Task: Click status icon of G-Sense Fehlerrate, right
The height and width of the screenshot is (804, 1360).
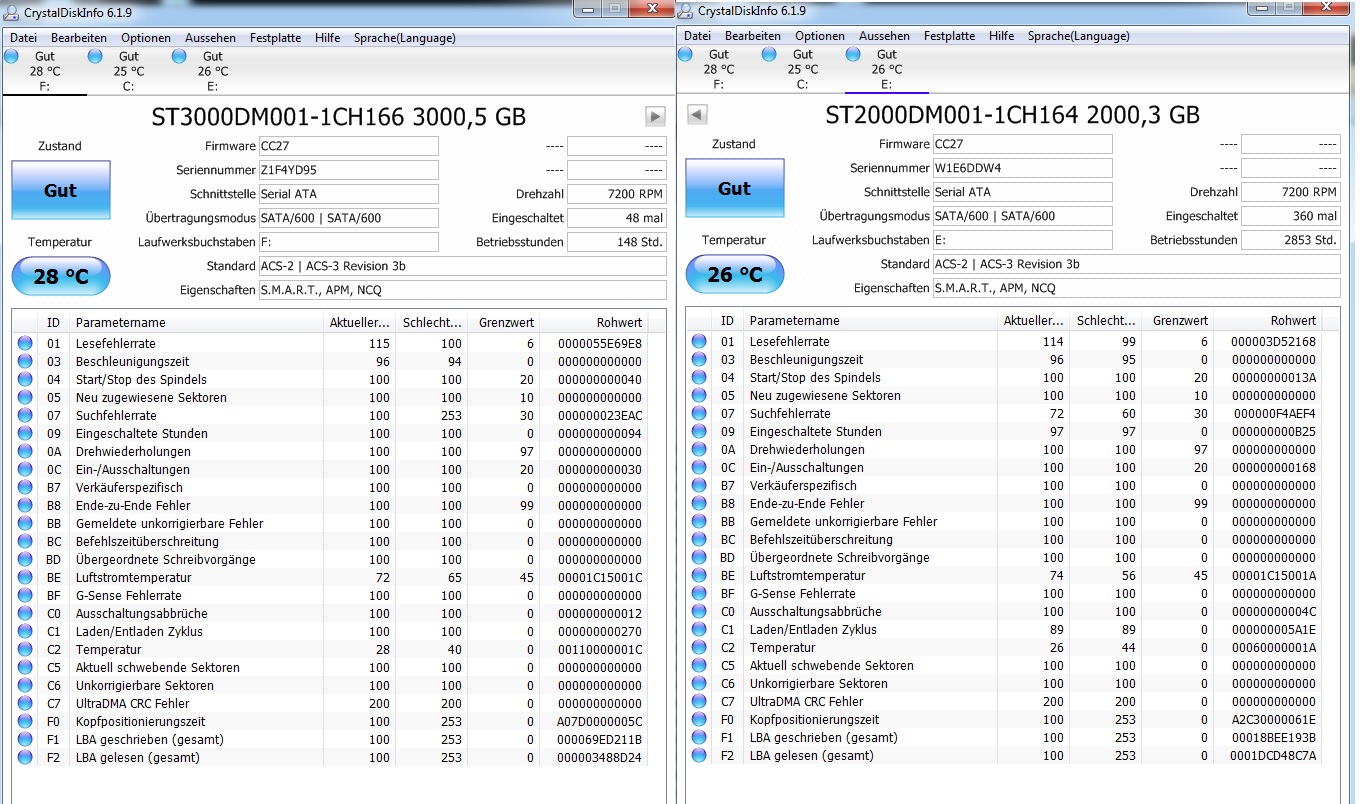Action: coord(698,593)
